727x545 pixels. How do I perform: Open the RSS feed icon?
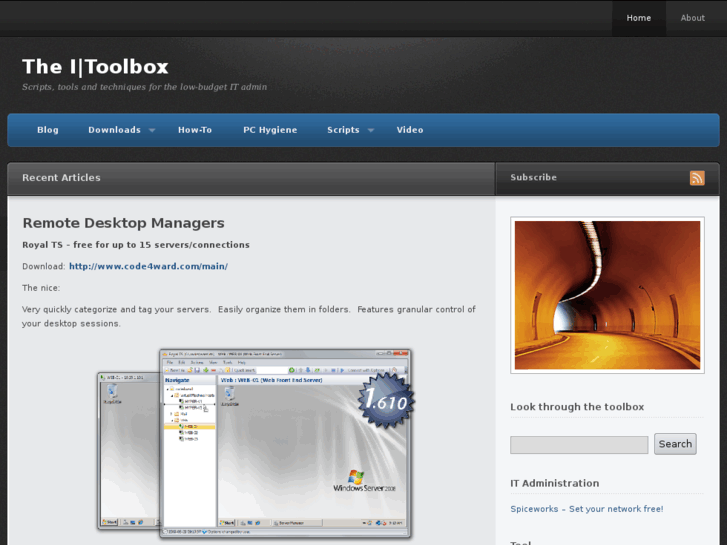(697, 178)
